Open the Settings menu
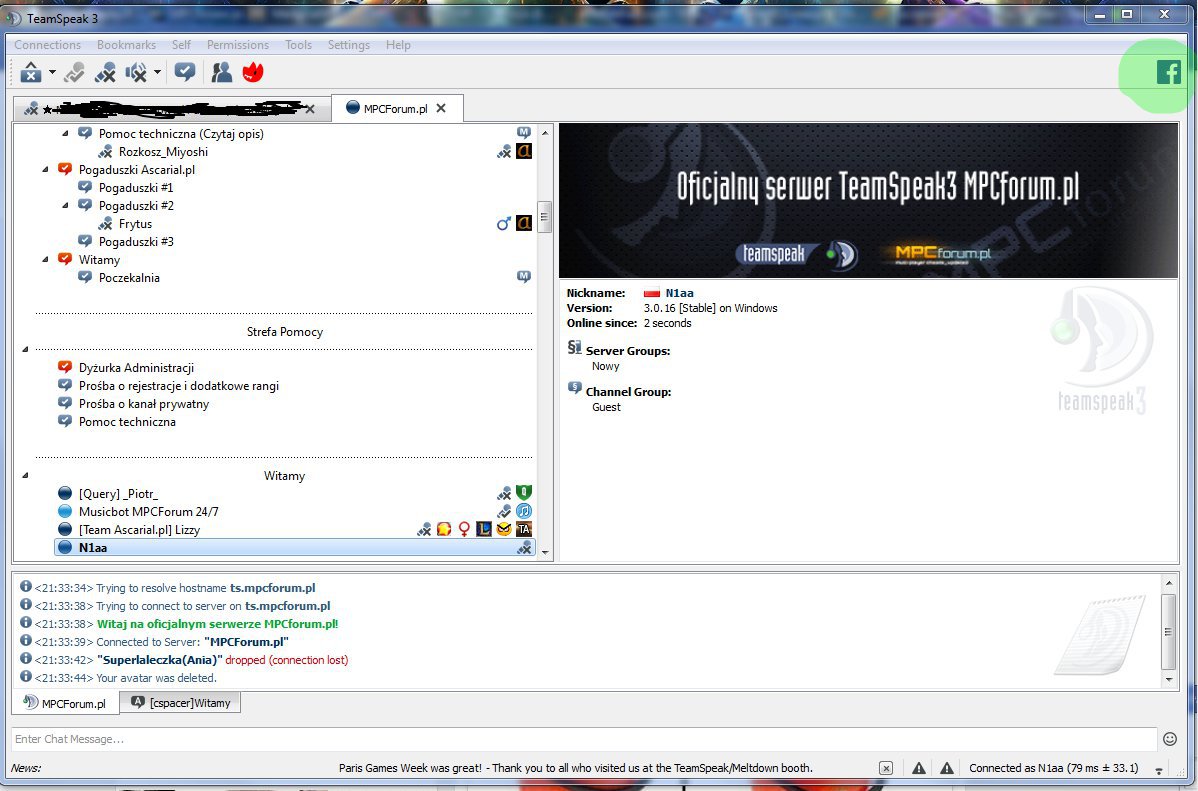 tap(348, 45)
